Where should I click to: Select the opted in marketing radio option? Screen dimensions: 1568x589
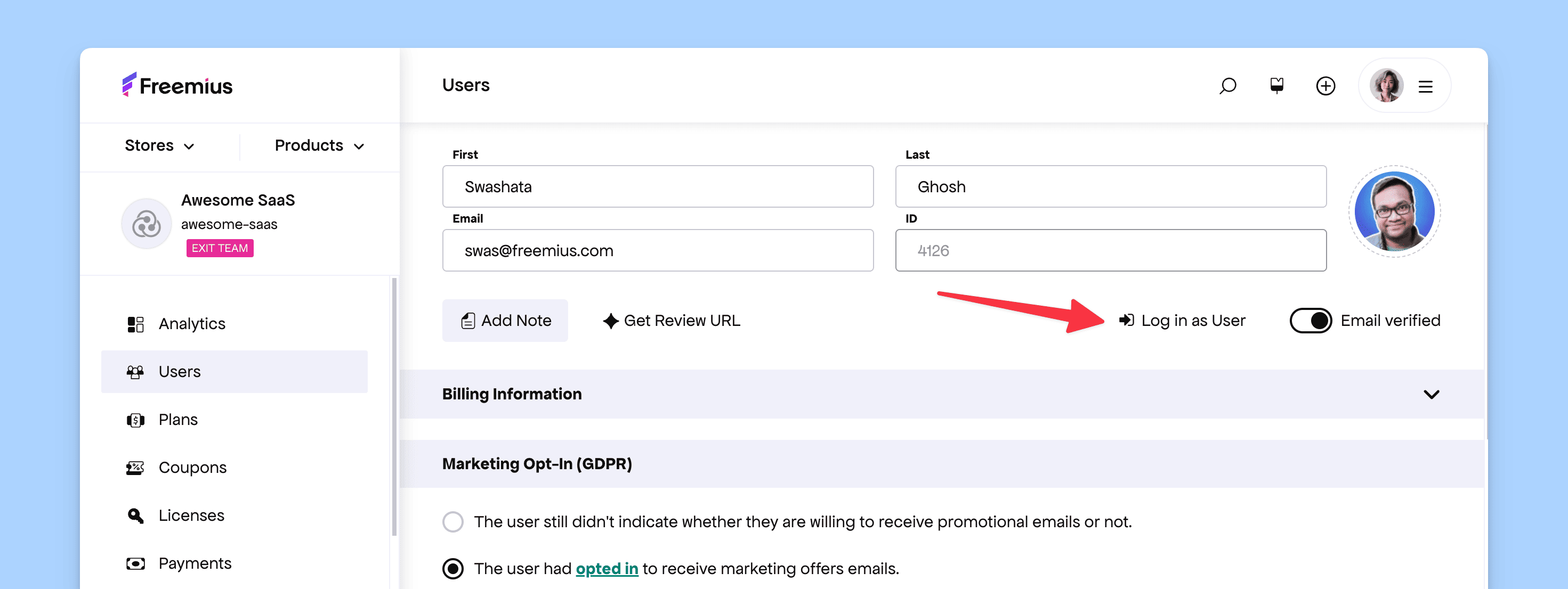pos(452,568)
